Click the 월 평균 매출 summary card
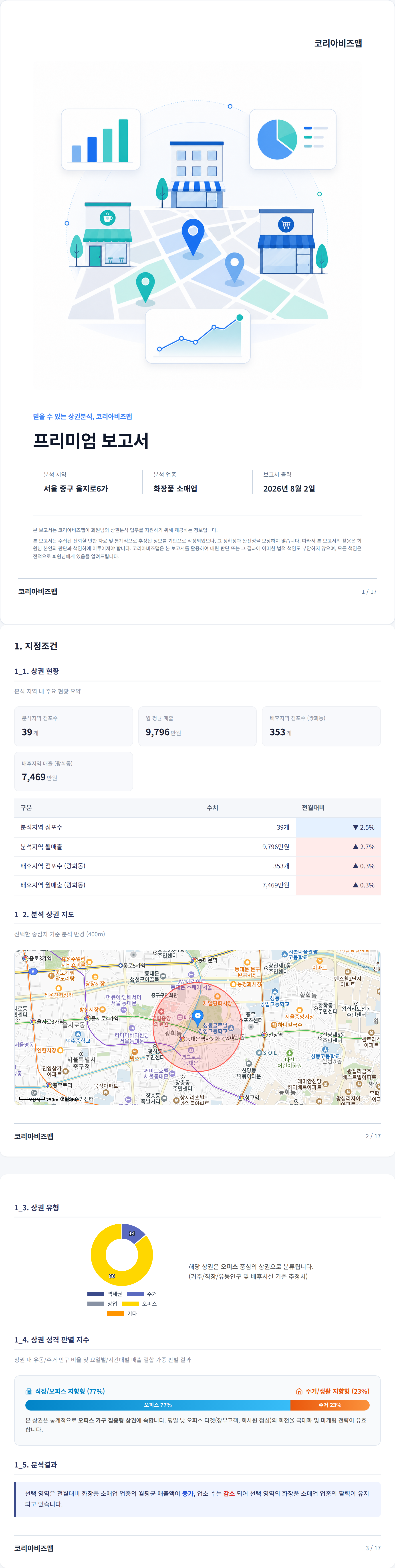 click(198, 726)
